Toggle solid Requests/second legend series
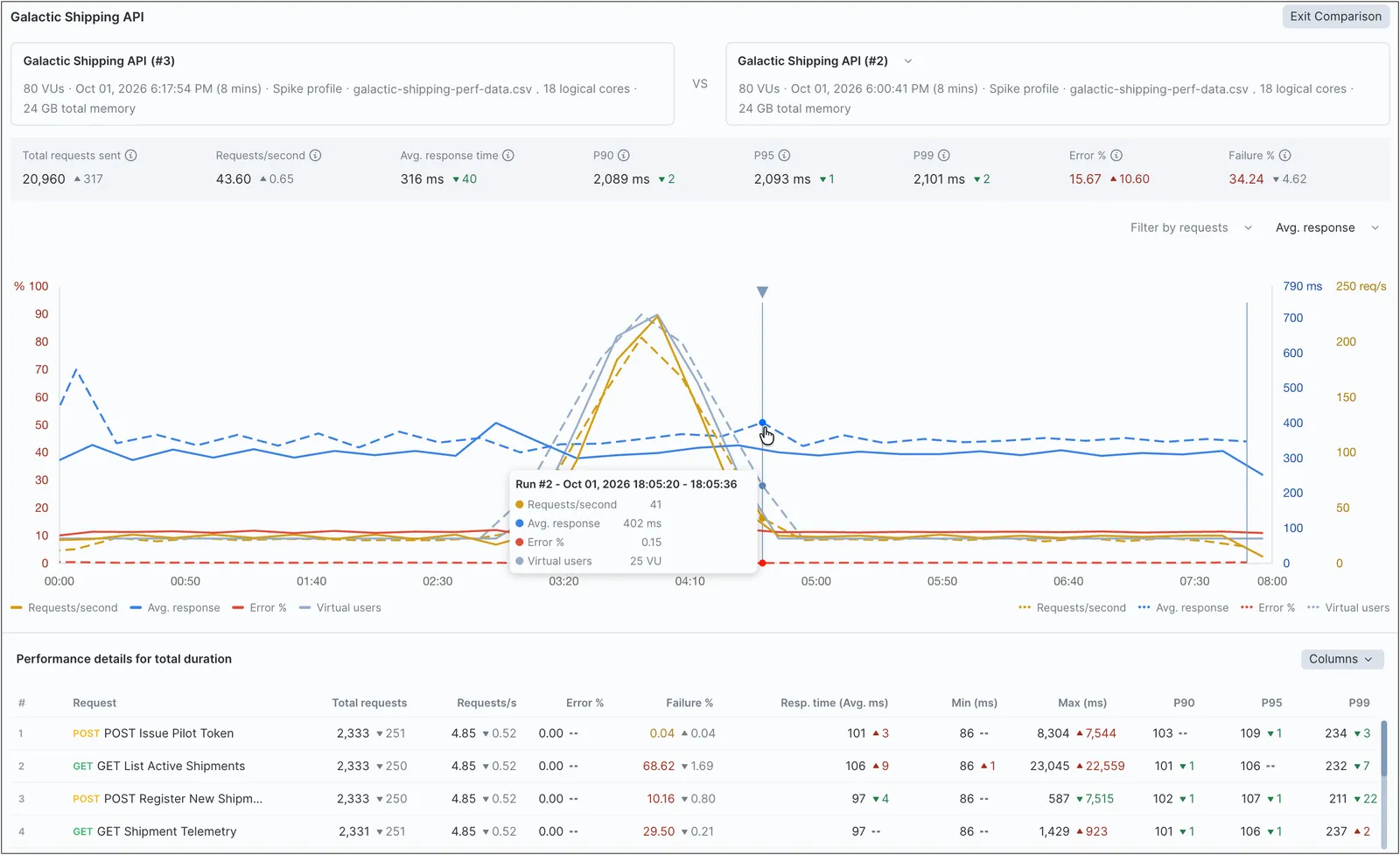The height and width of the screenshot is (855, 1400). click(64, 608)
